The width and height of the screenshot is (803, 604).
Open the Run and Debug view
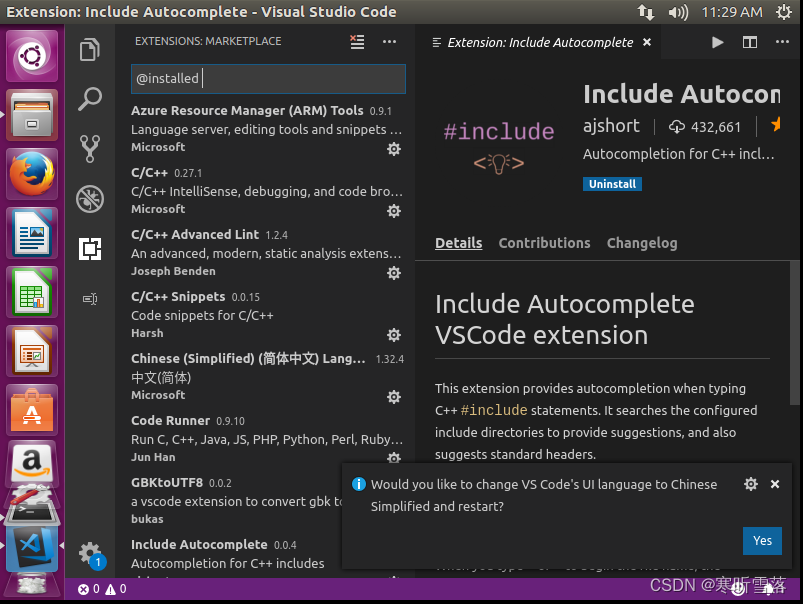(90, 199)
